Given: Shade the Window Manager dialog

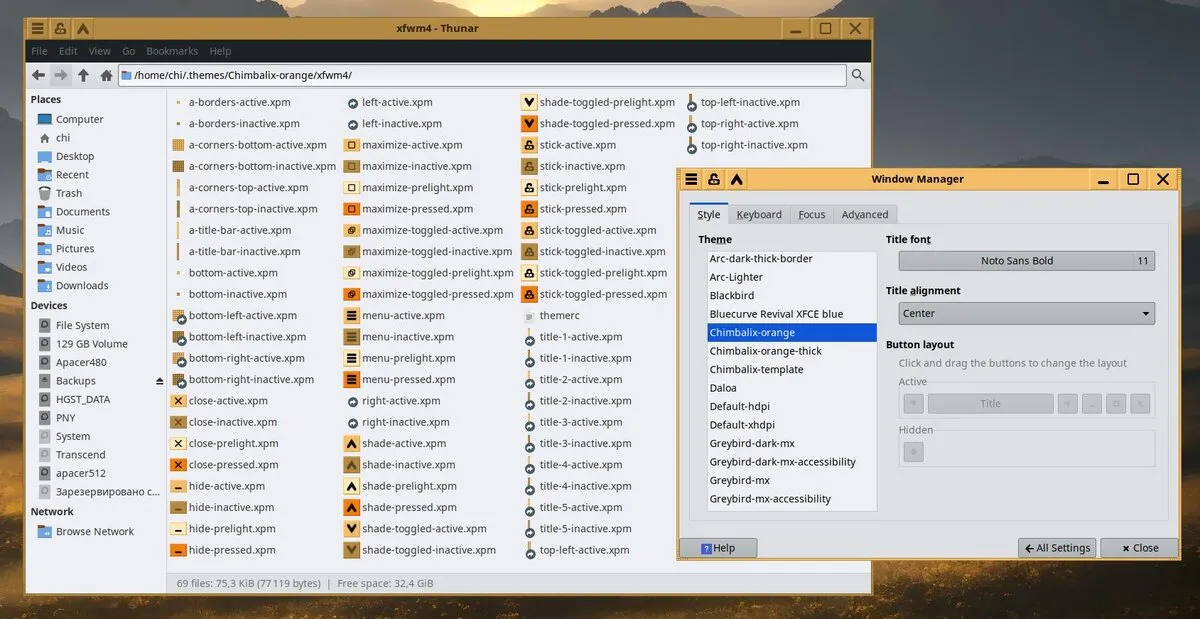Looking at the screenshot, I should [x=736, y=180].
